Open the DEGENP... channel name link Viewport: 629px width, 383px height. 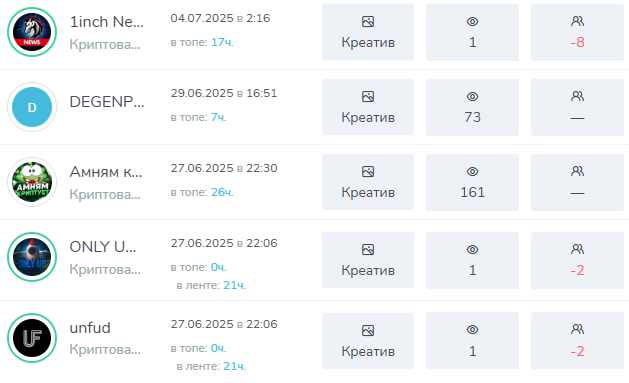pos(107,102)
